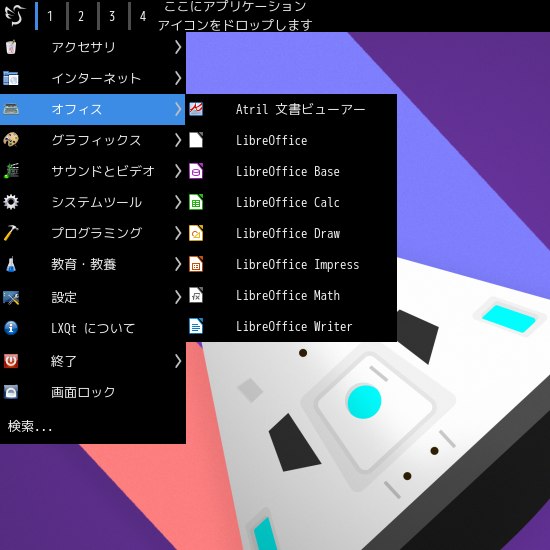Viewport: 550px width, 550px height.
Task: Click the LibreOffice Draw icon
Action: click(196, 233)
